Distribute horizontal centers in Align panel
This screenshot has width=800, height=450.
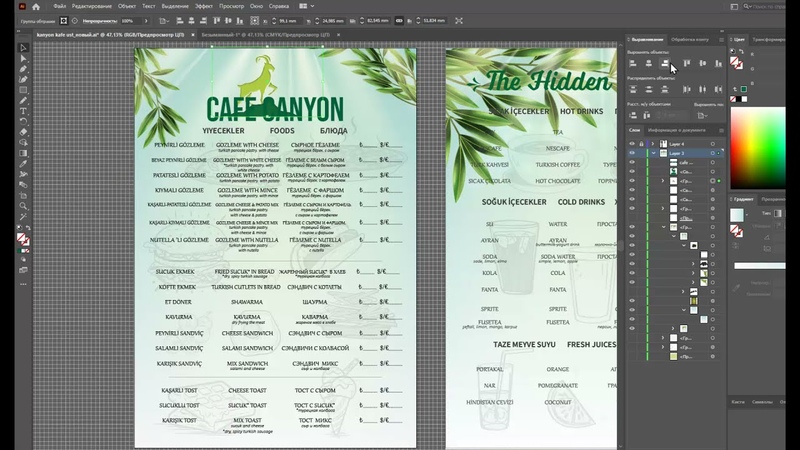[703, 89]
